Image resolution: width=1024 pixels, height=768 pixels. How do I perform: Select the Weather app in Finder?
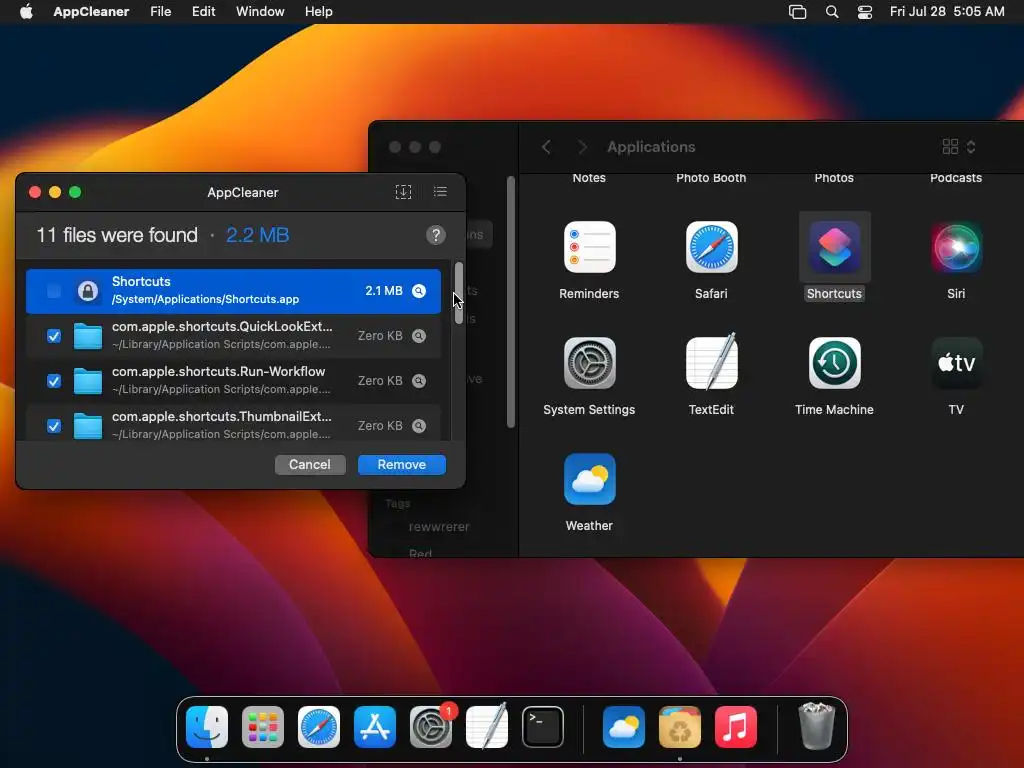coord(589,479)
